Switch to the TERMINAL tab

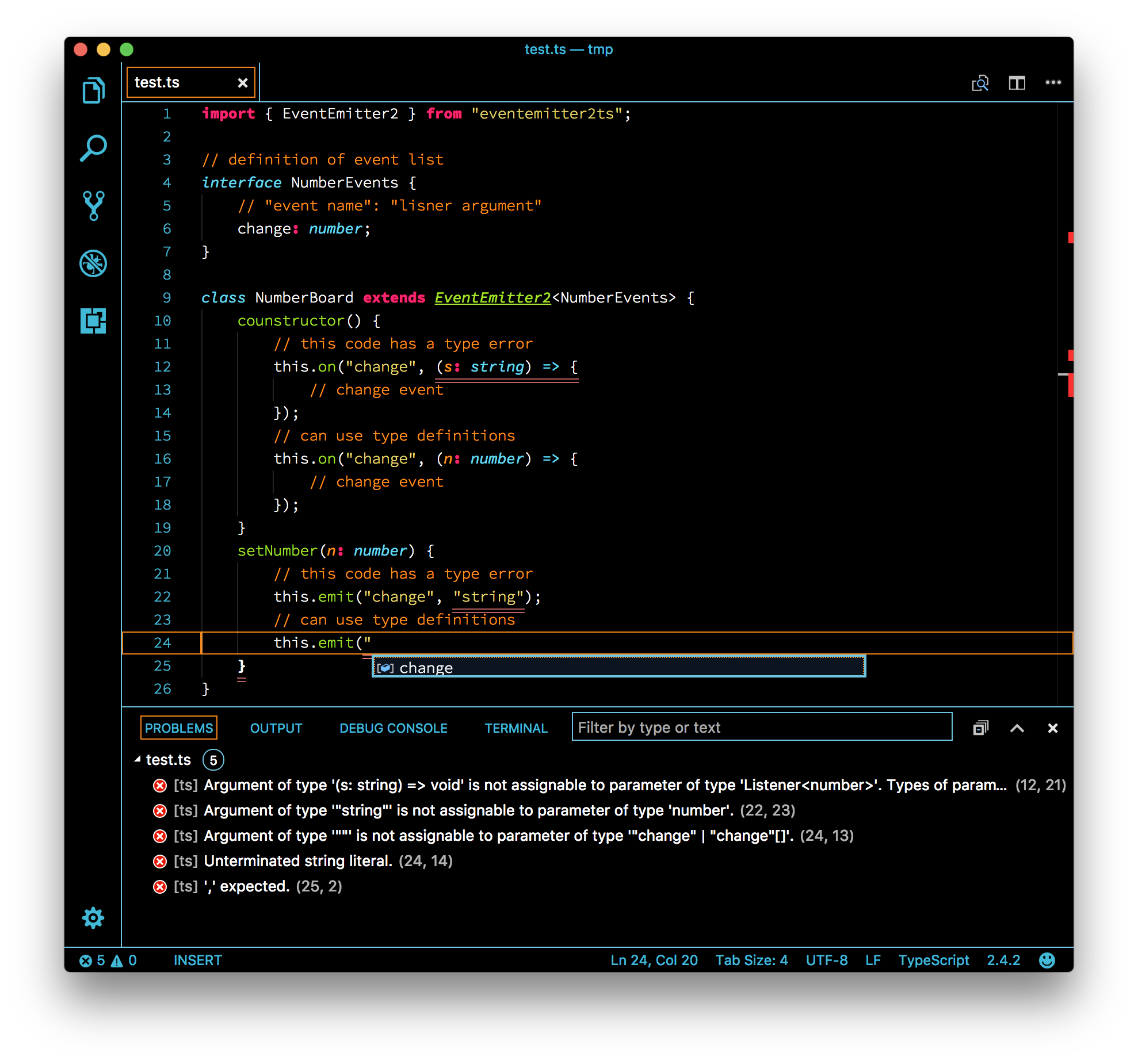516,728
